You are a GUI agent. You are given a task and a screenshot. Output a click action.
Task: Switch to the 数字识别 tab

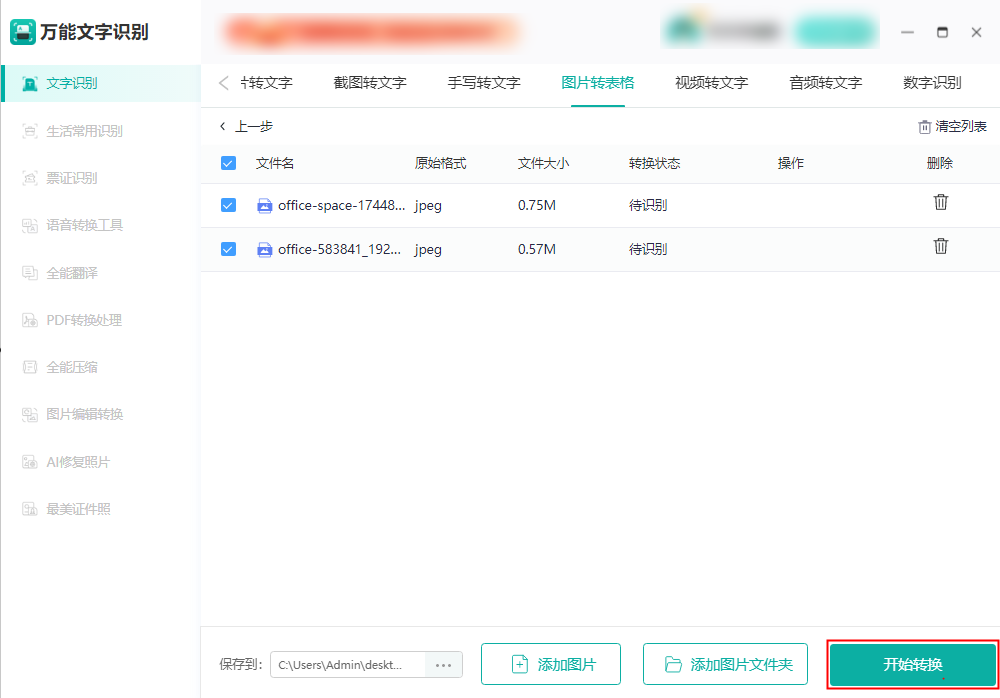pos(932,83)
